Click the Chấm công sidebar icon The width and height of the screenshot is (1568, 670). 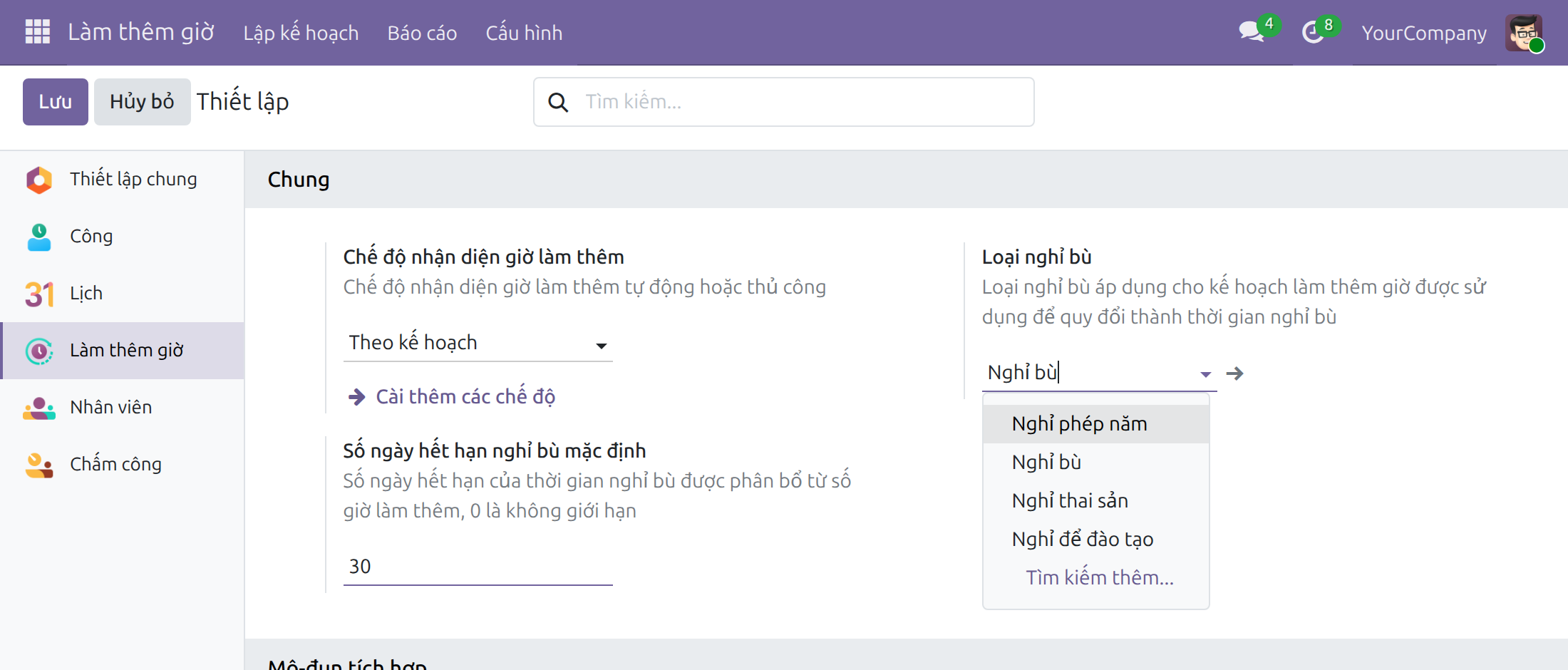click(39, 465)
